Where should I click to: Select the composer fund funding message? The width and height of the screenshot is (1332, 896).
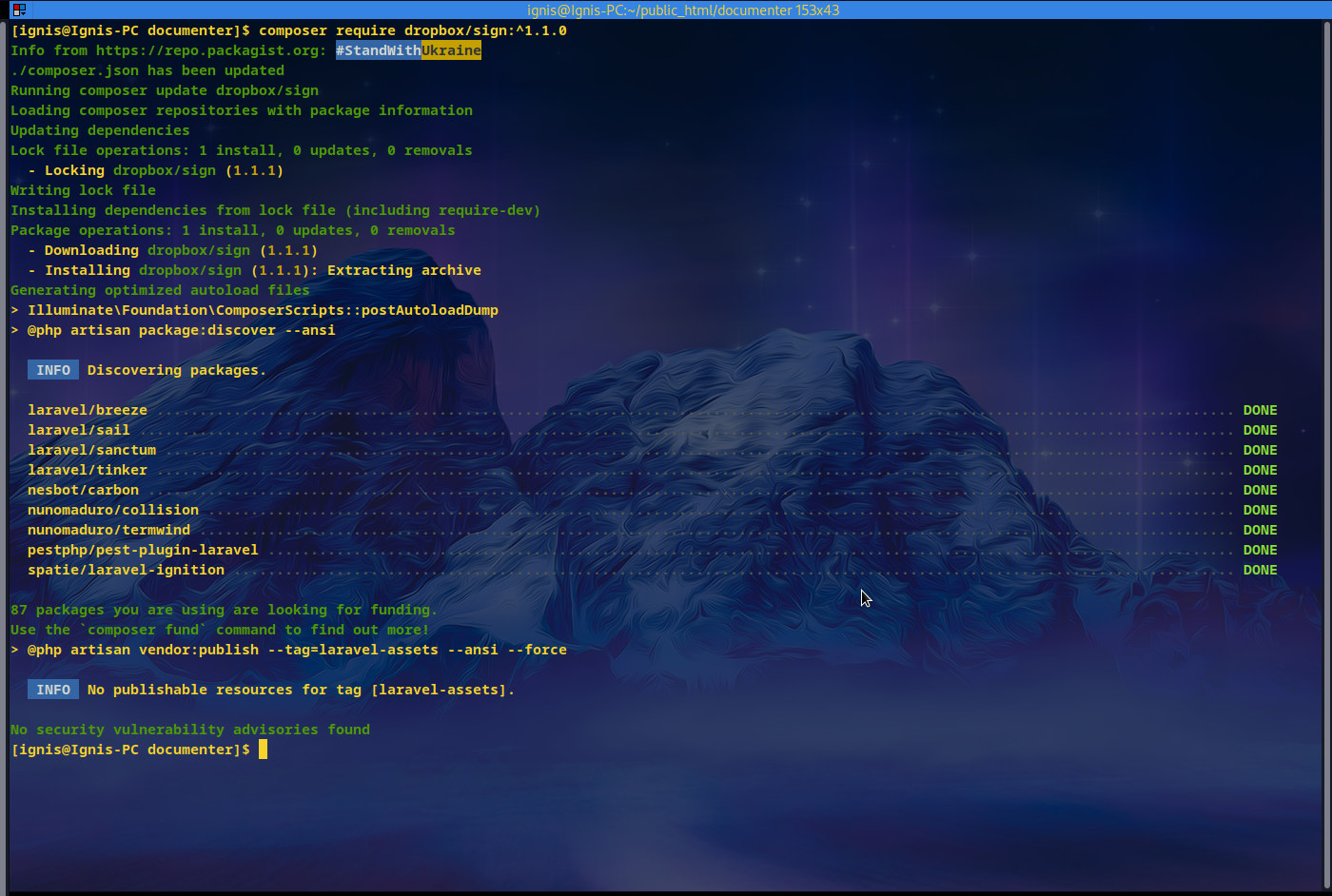click(219, 629)
